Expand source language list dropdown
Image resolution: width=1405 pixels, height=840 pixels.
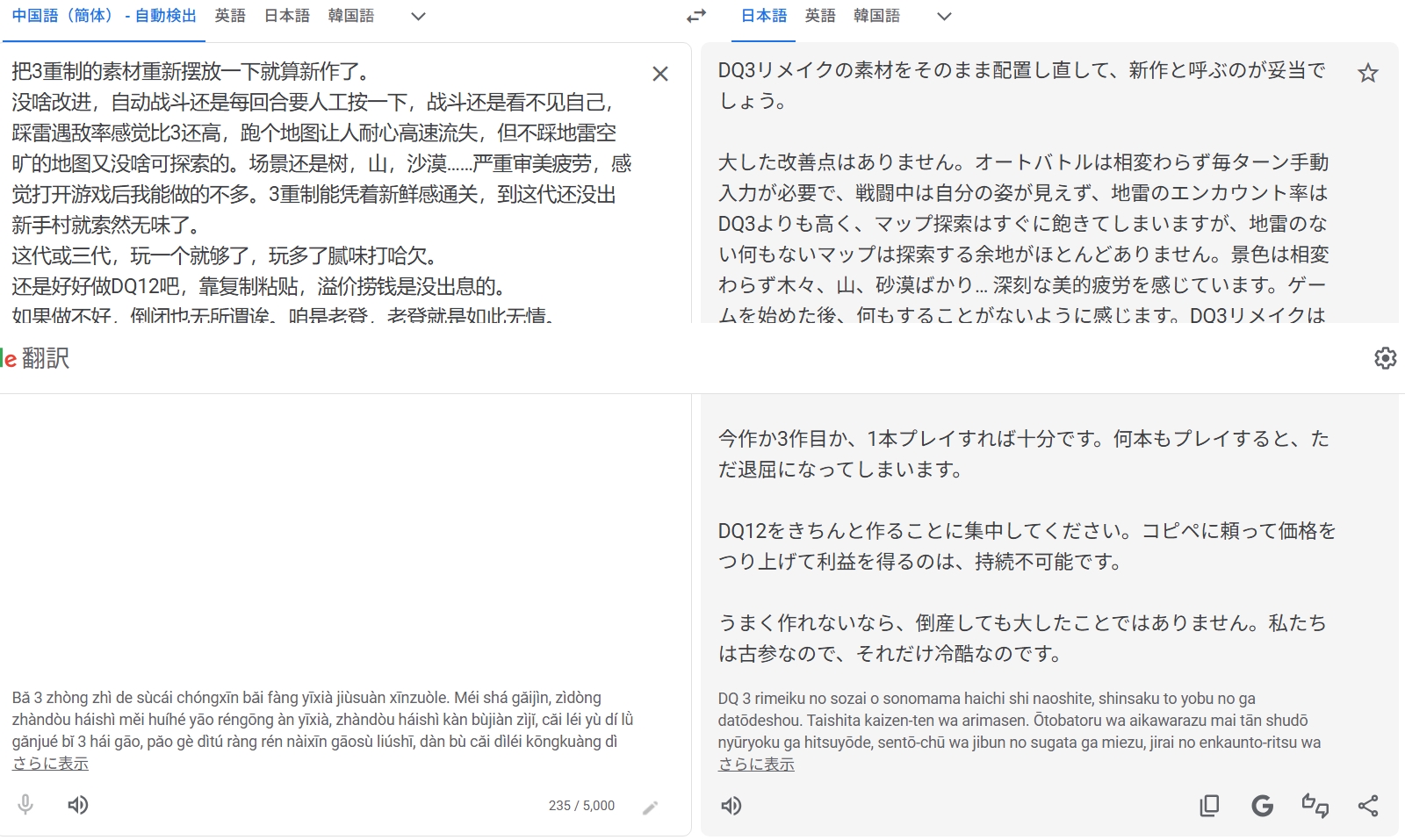418,17
